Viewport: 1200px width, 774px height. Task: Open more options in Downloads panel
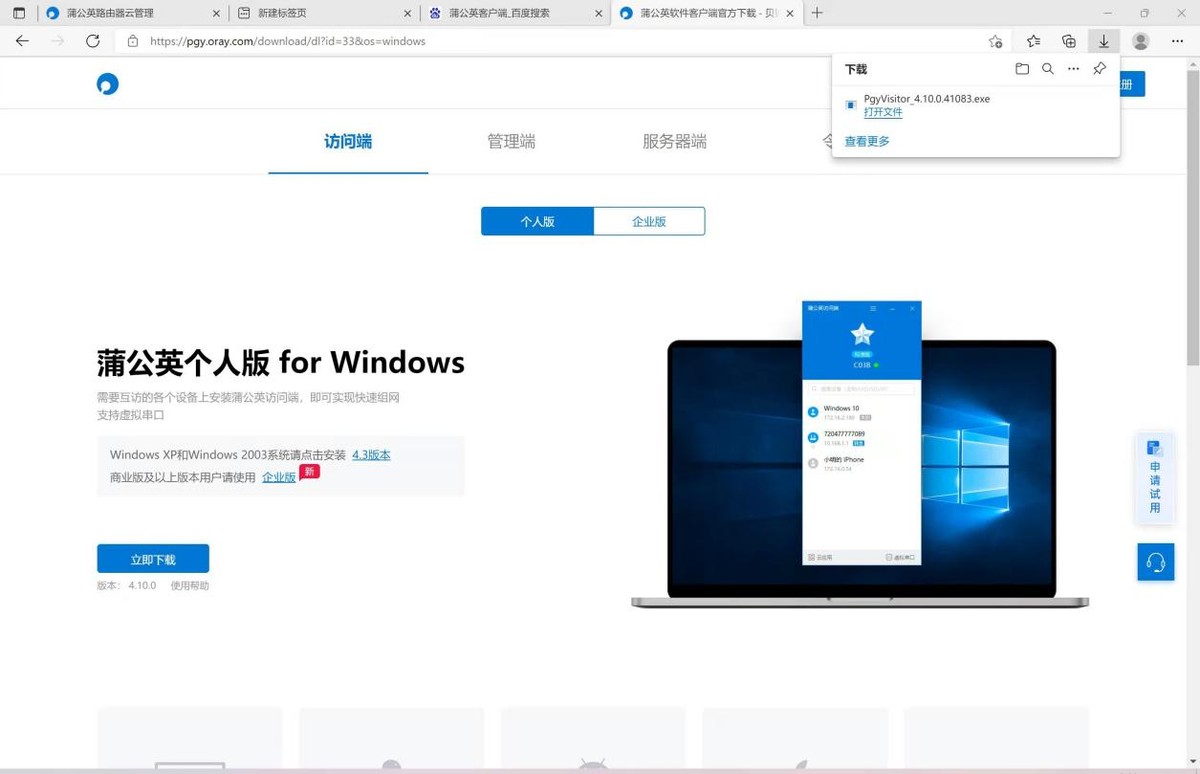(x=1074, y=69)
